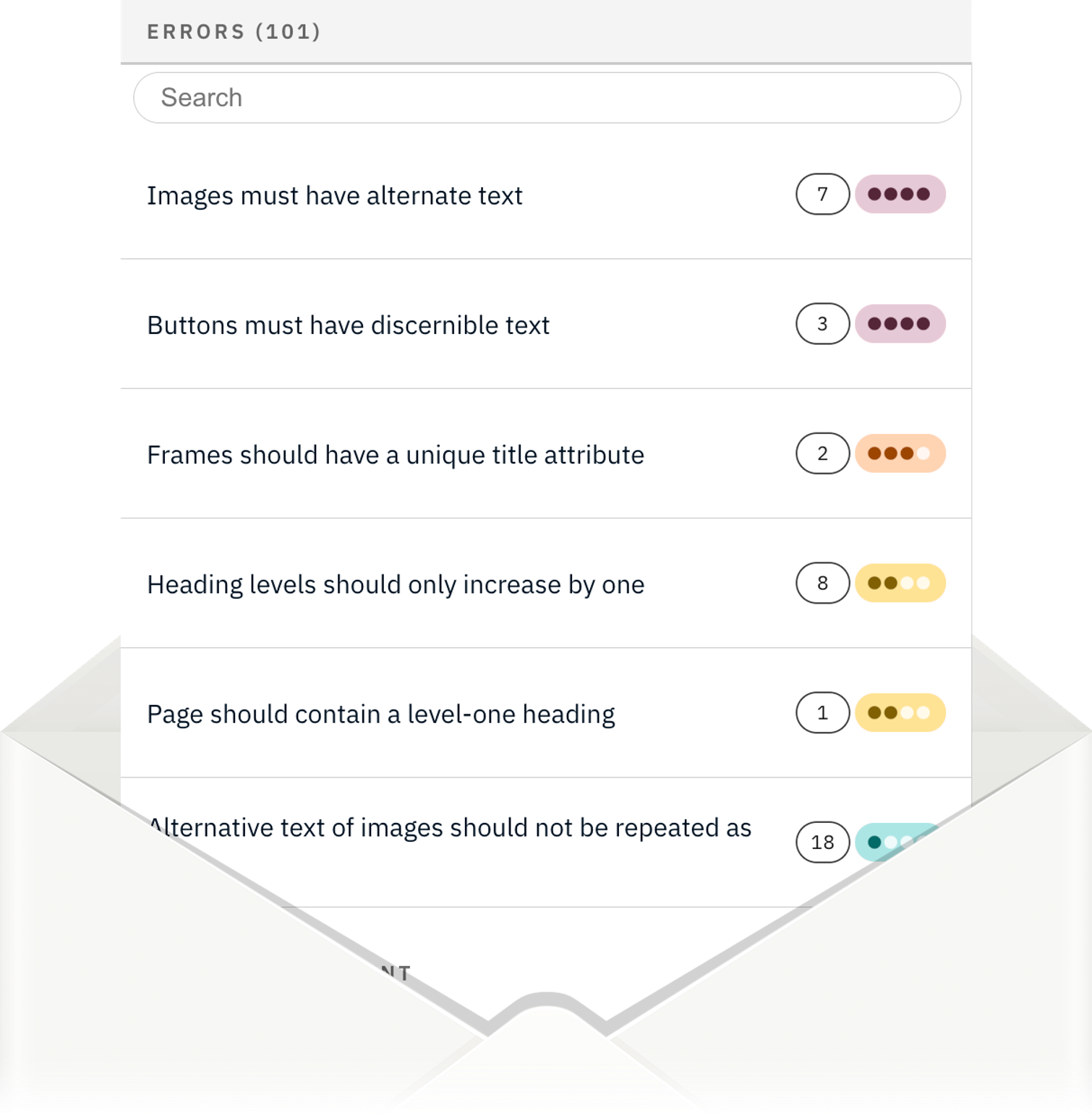Screen dimensions: 1092x1118
Task: Click the count badge showing 2
Action: [822, 453]
